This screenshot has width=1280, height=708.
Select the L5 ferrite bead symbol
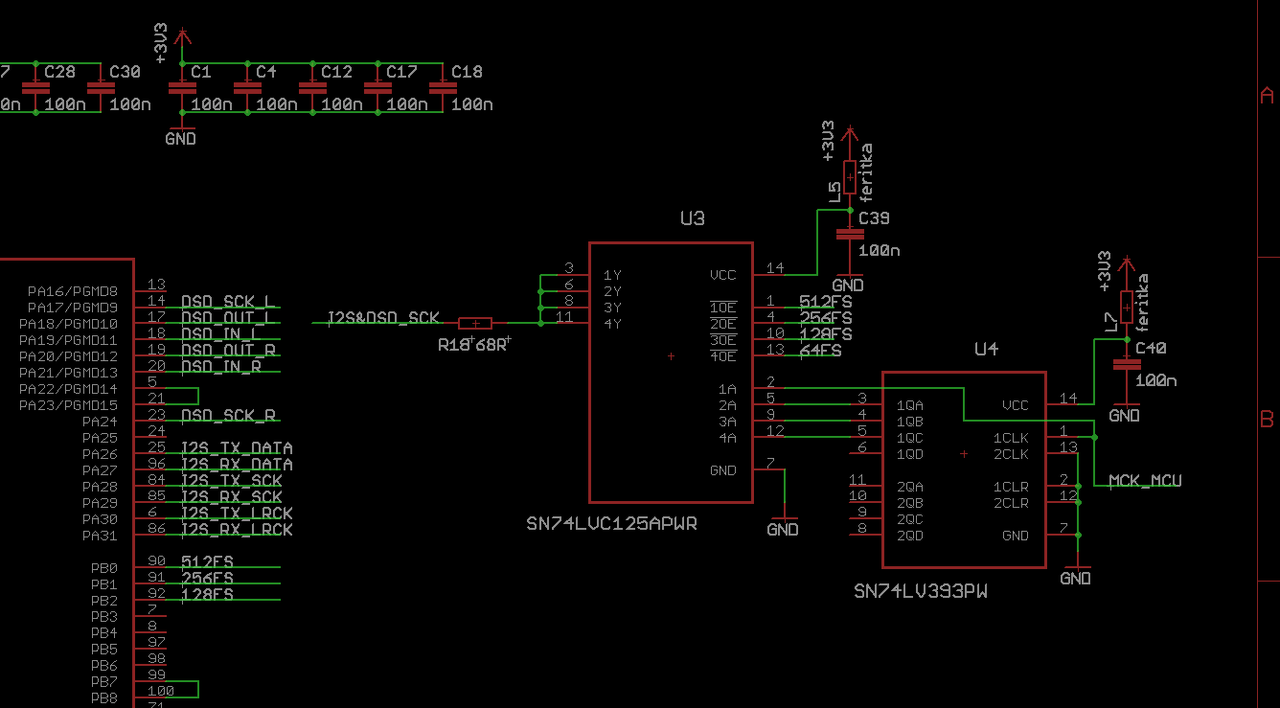[x=849, y=178]
